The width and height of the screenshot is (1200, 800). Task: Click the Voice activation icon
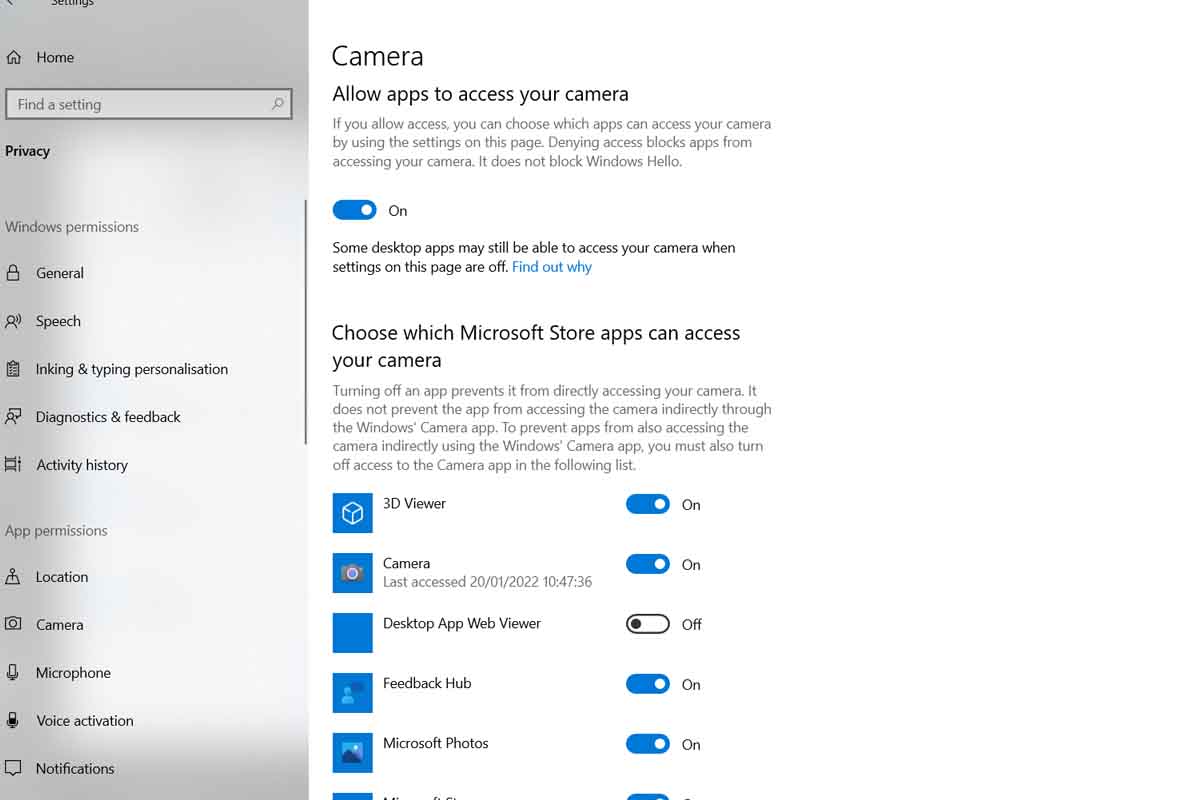click(13, 721)
